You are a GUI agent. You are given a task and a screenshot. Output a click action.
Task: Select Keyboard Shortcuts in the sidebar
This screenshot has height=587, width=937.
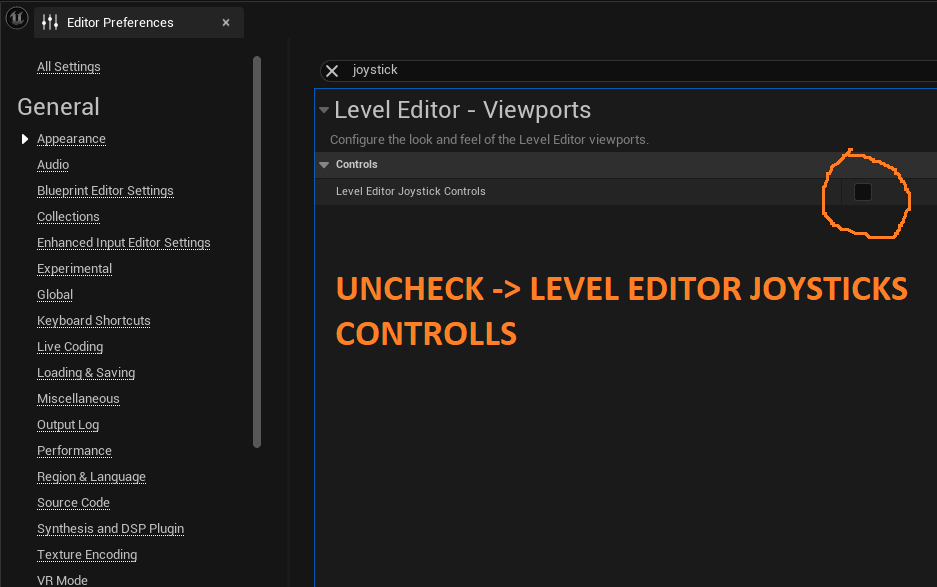click(x=93, y=321)
